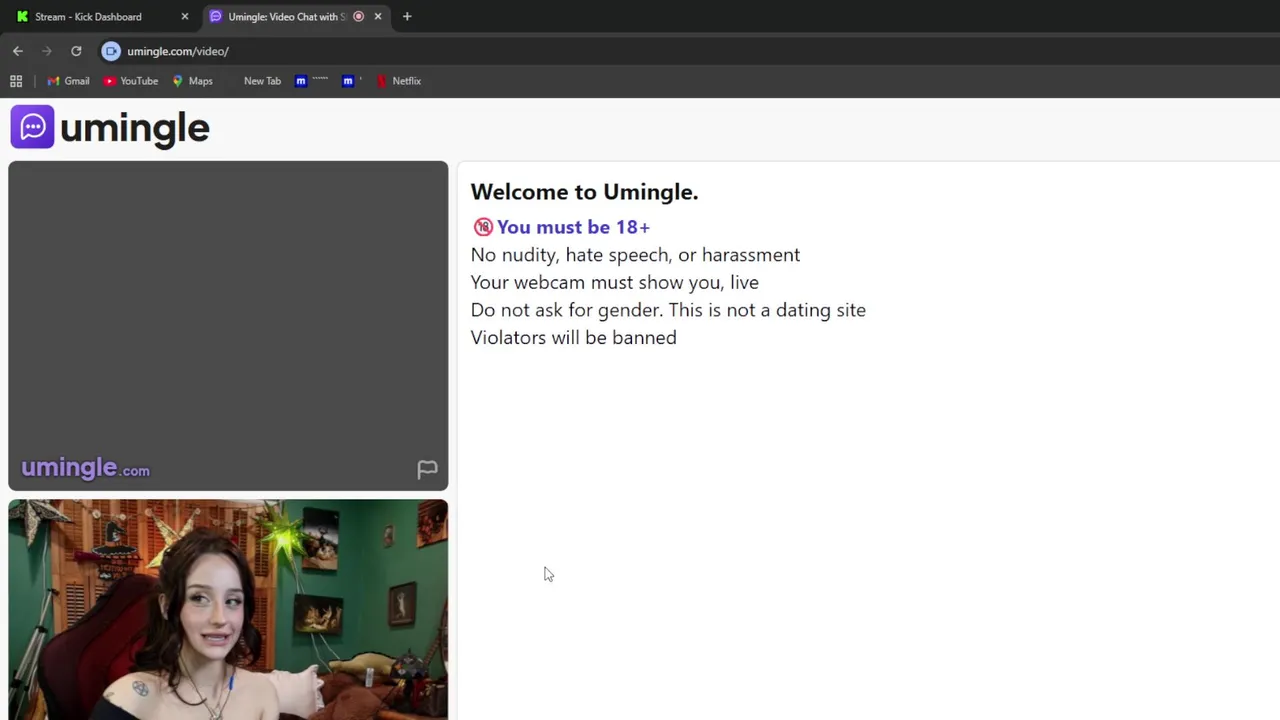Click the camera permission icon in the address bar
The height and width of the screenshot is (720, 1280).
111,51
